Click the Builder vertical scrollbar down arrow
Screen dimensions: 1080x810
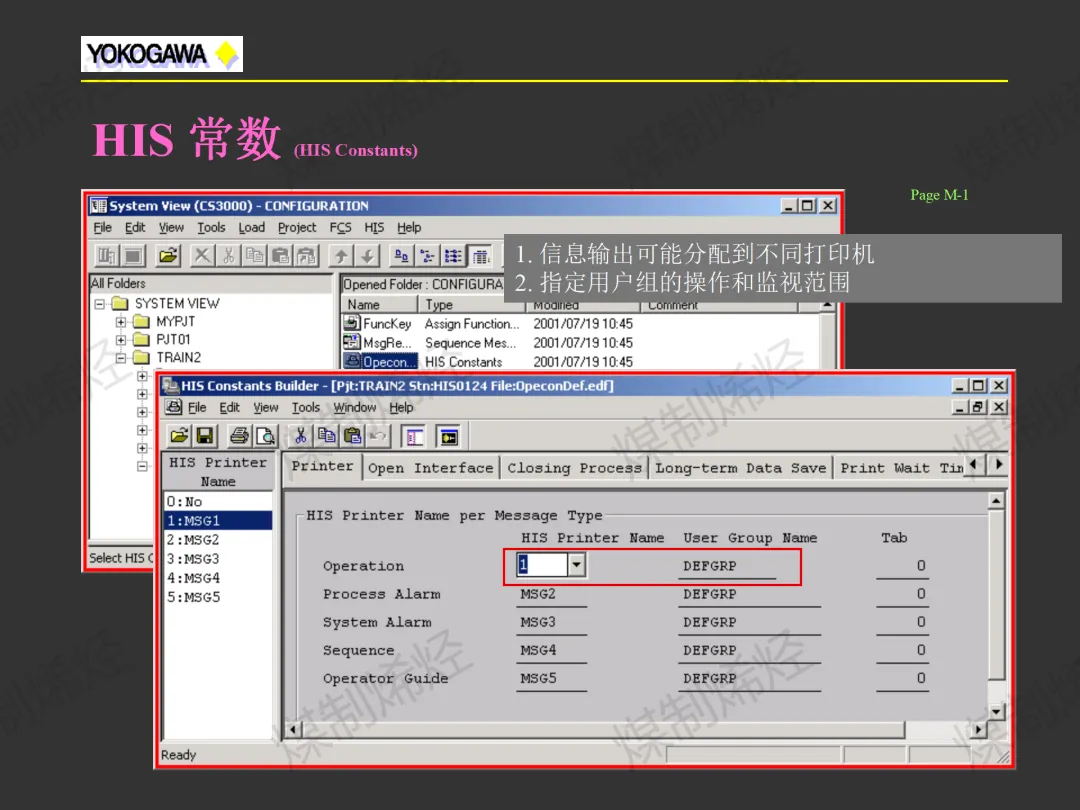tap(996, 712)
